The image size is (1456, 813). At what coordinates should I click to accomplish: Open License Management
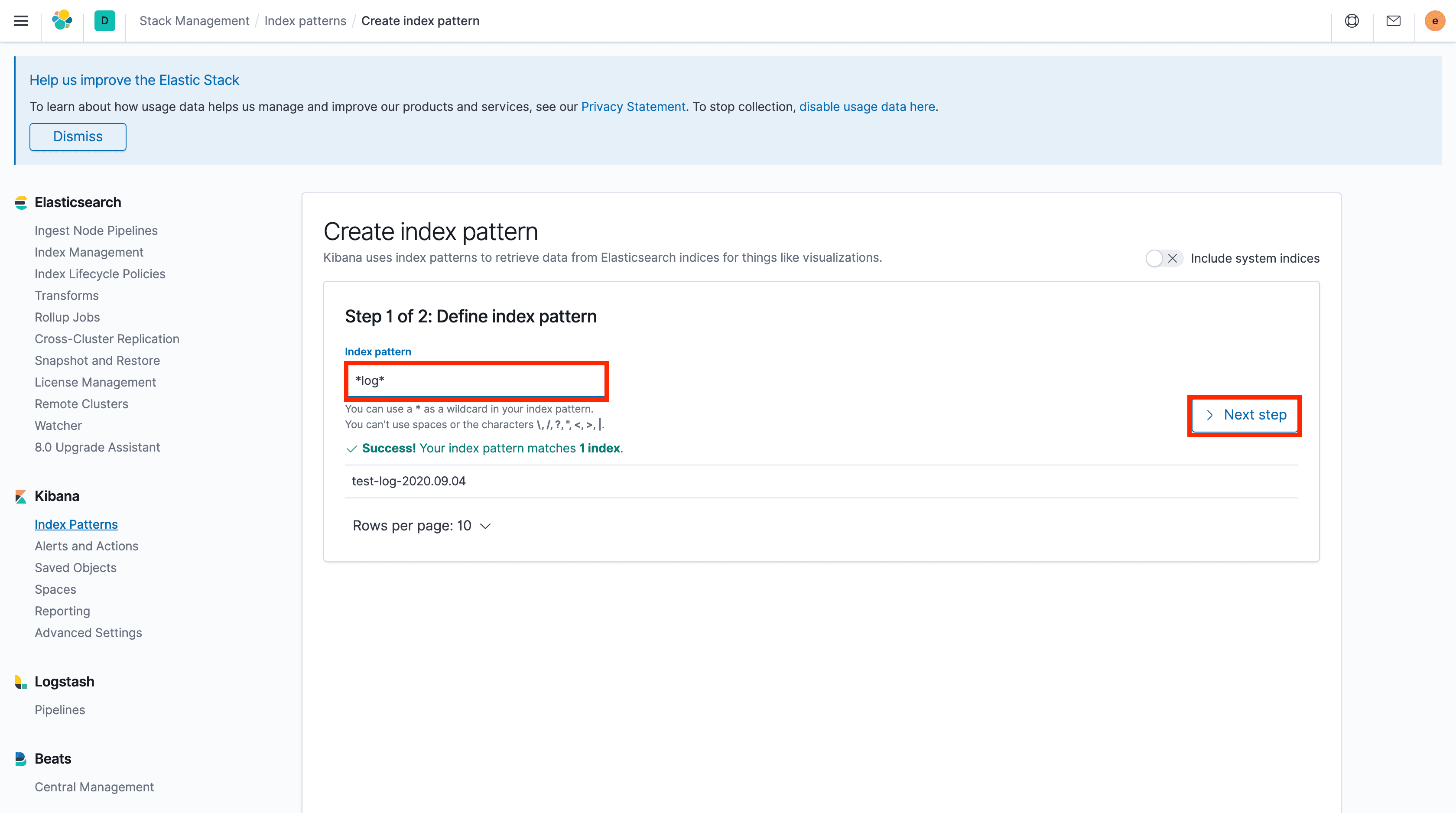(x=95, y=382)
